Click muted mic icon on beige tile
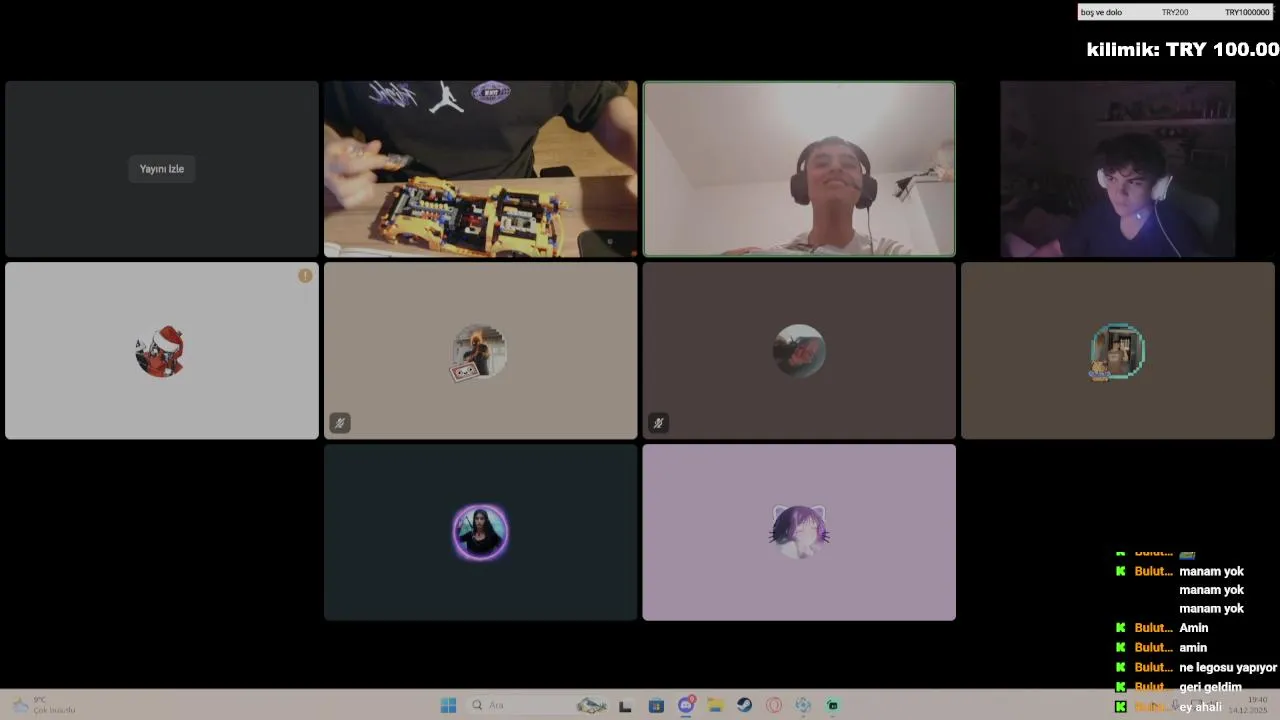 click(339, 423)
